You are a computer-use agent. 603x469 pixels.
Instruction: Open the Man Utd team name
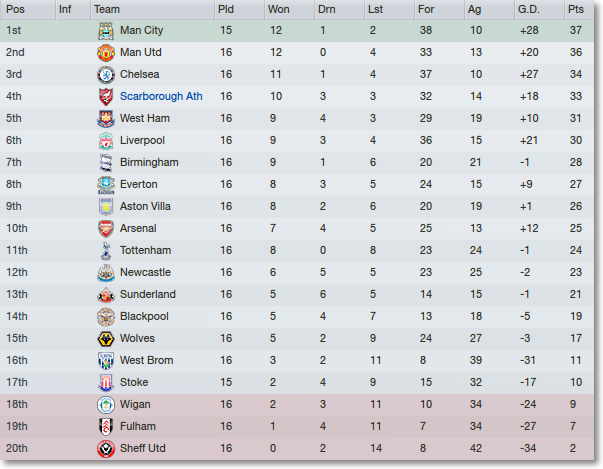(x=141, y=53)
